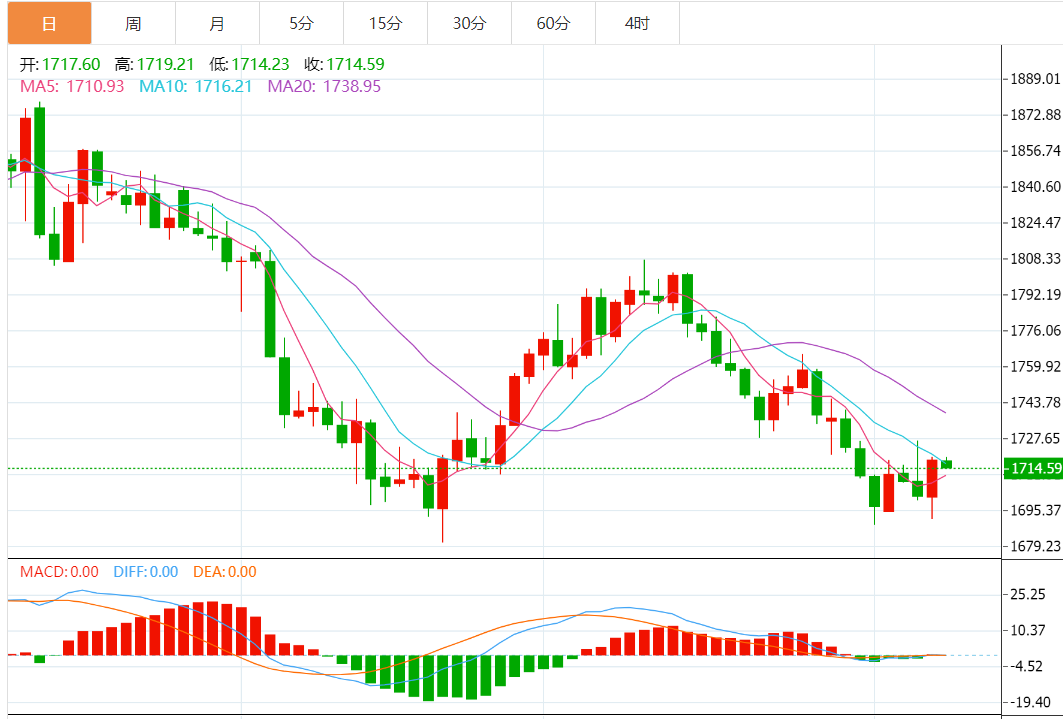The height and width of the screenshot is (719, 1063).
Task: Click the 1889.01 price axis label
Action: [x=1035, y=79]
